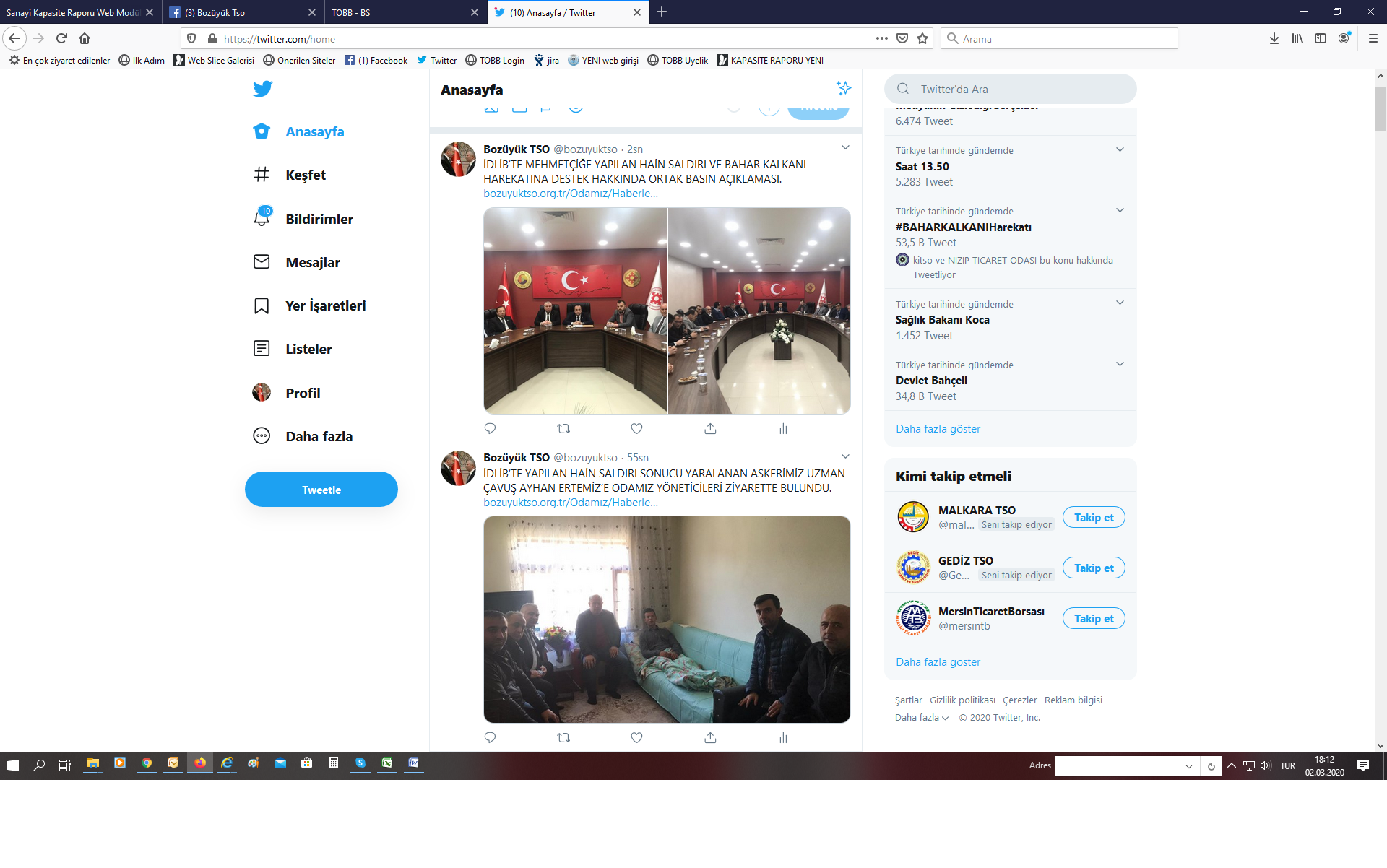Open the Firefox hamburger menu
Screen dimensions: 1387x868
pyautogui.click(x=1373, y=38)
